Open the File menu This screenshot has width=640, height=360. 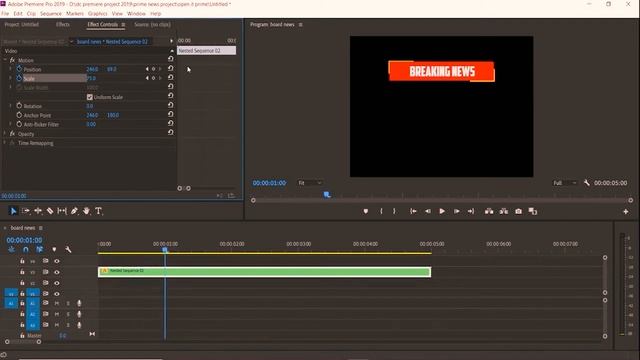(5, 13)
